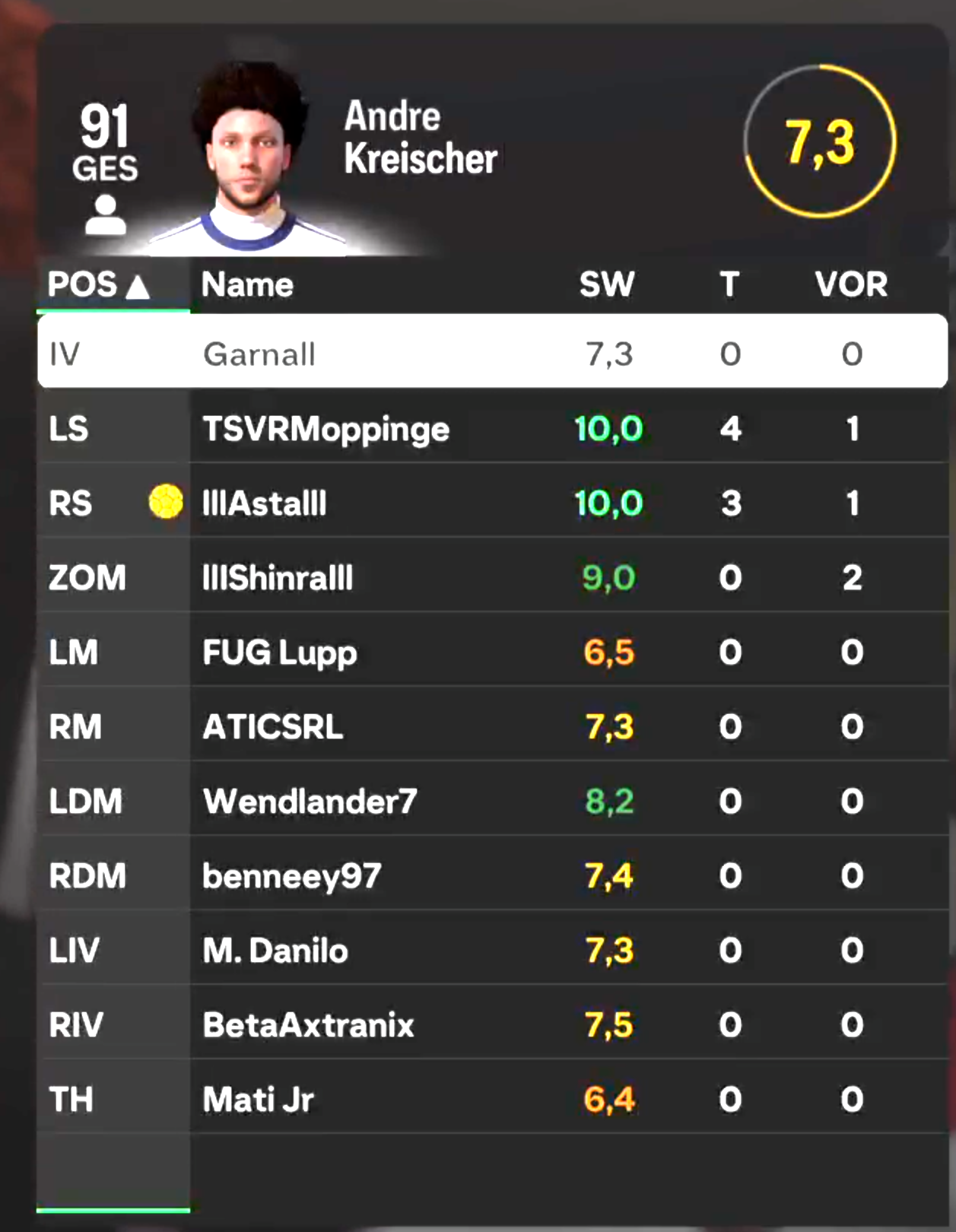Select the TSVRMoppinge player row
Image resolution: width=956 pixels, height=1232 pixels.
(x=493, y=428)
